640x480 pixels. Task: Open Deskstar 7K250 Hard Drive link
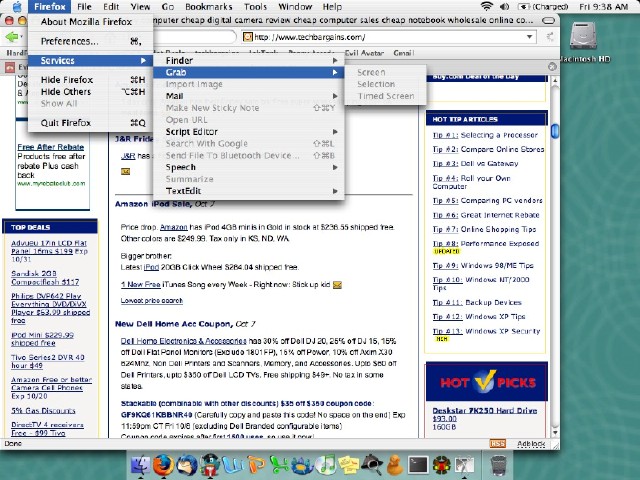(484, 411)
